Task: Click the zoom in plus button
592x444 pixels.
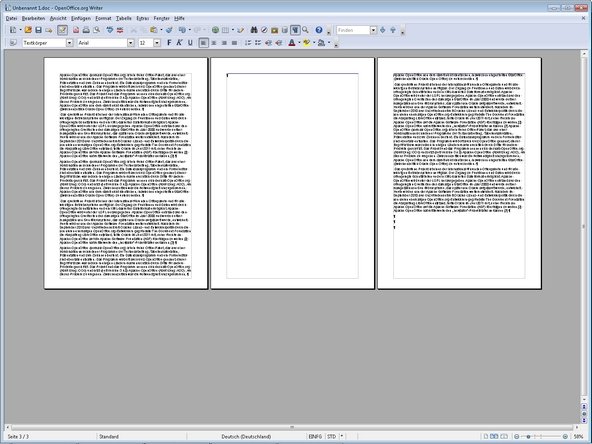Action: pos(565,436)
